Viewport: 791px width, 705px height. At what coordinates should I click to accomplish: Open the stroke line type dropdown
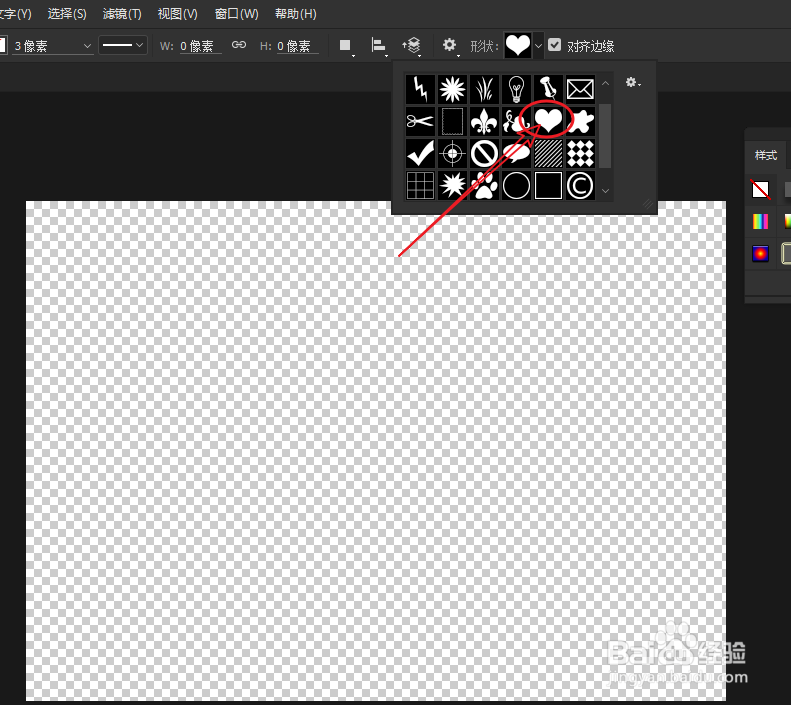point(123,45)
